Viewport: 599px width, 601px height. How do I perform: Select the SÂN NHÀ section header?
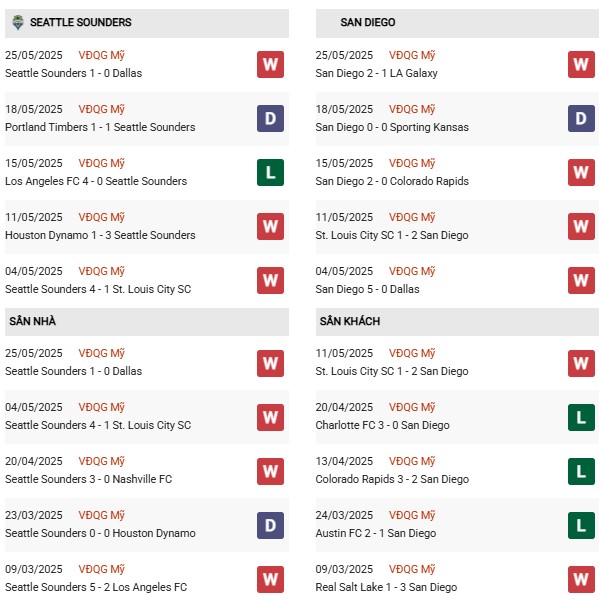[147, 322]
